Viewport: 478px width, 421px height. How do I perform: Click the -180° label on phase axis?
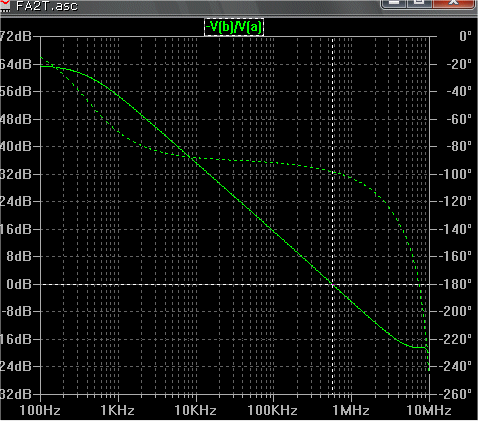(455, 284)
